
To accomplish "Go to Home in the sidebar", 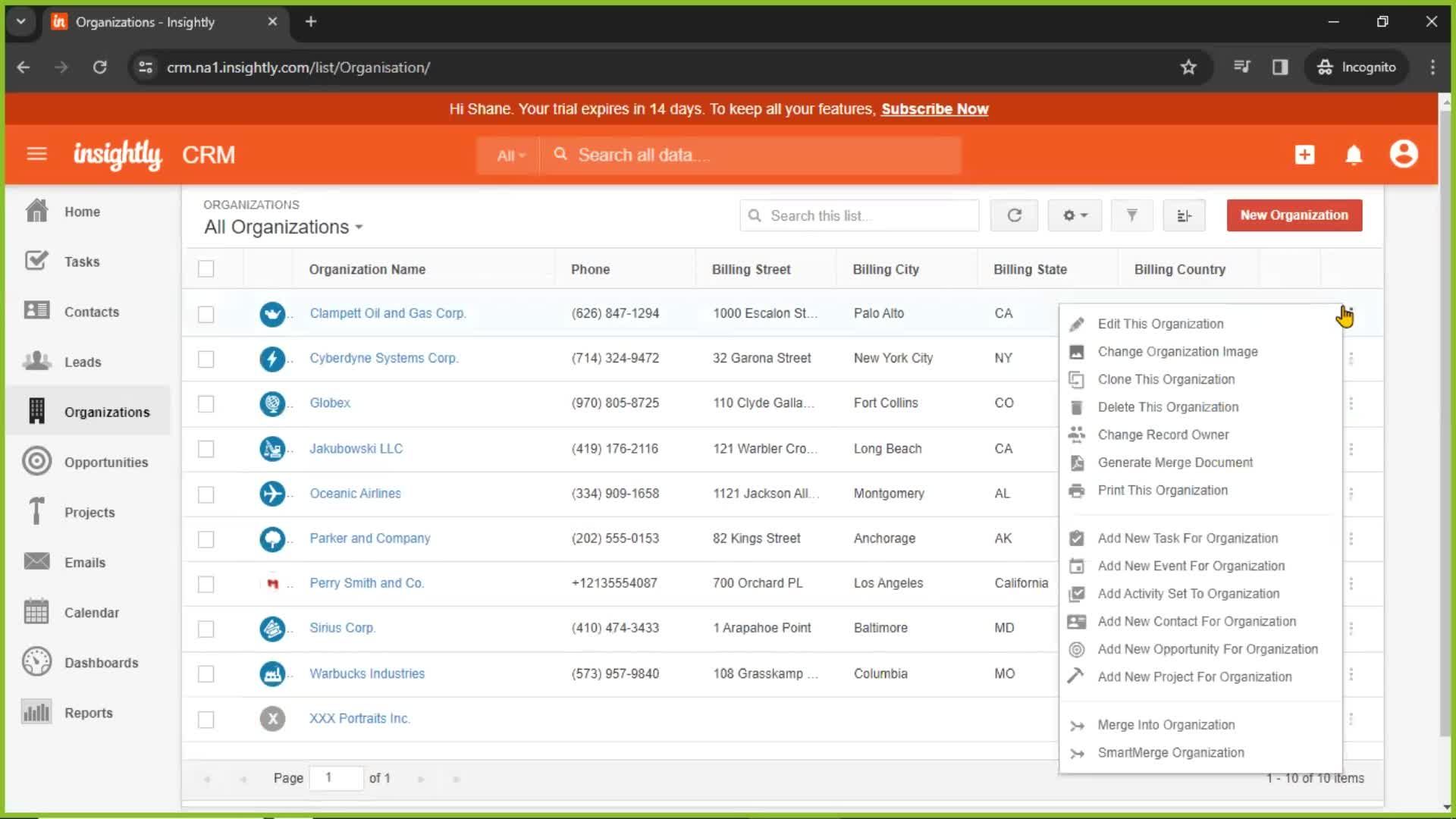I will (x=82, y=212).
